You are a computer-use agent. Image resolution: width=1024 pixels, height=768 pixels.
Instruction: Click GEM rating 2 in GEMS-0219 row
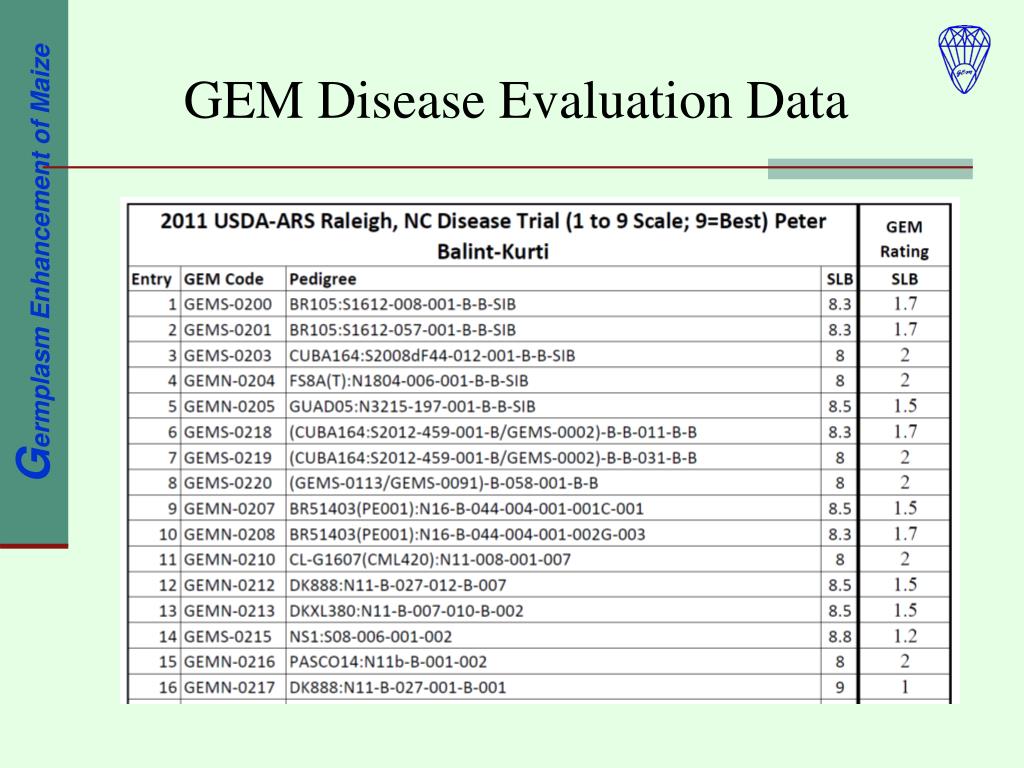coord(905,457)
